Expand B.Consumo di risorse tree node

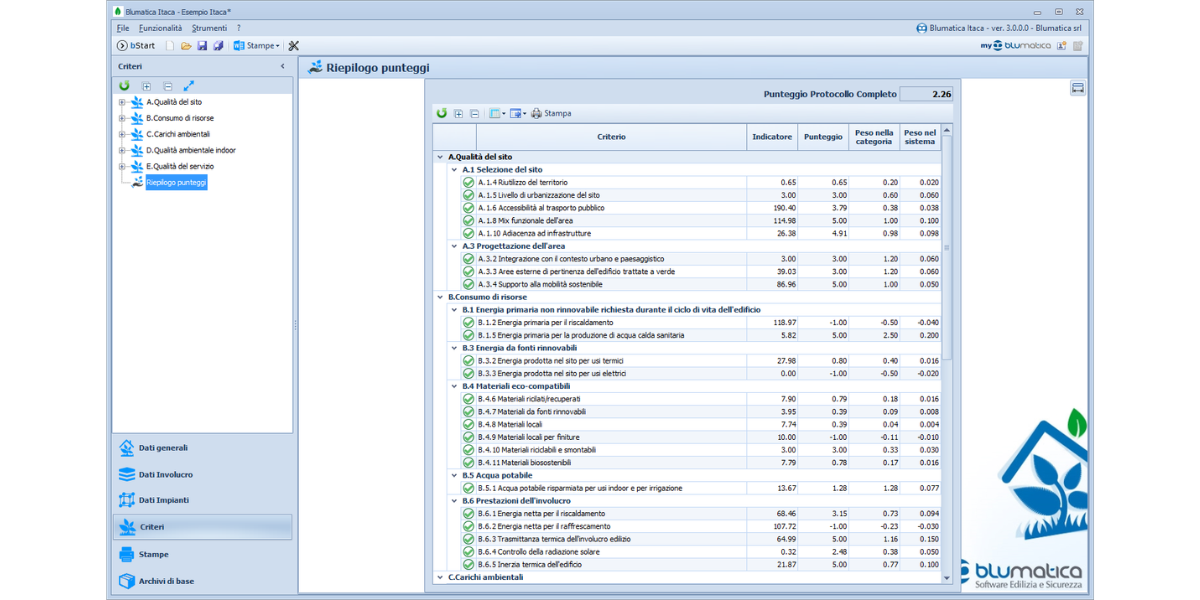pyautogui.click(x=122, y=118)
